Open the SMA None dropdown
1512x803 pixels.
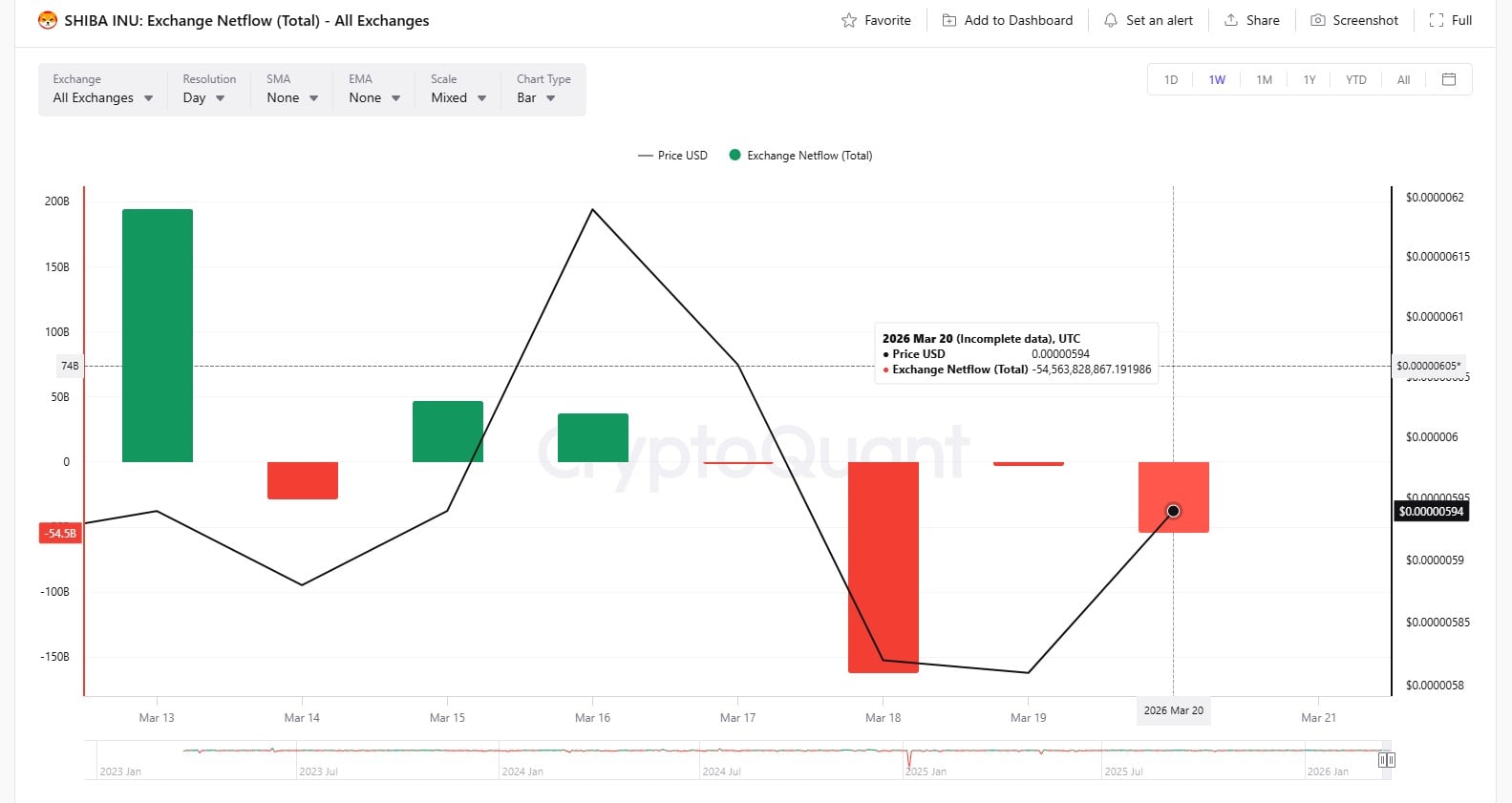[291, 97]
